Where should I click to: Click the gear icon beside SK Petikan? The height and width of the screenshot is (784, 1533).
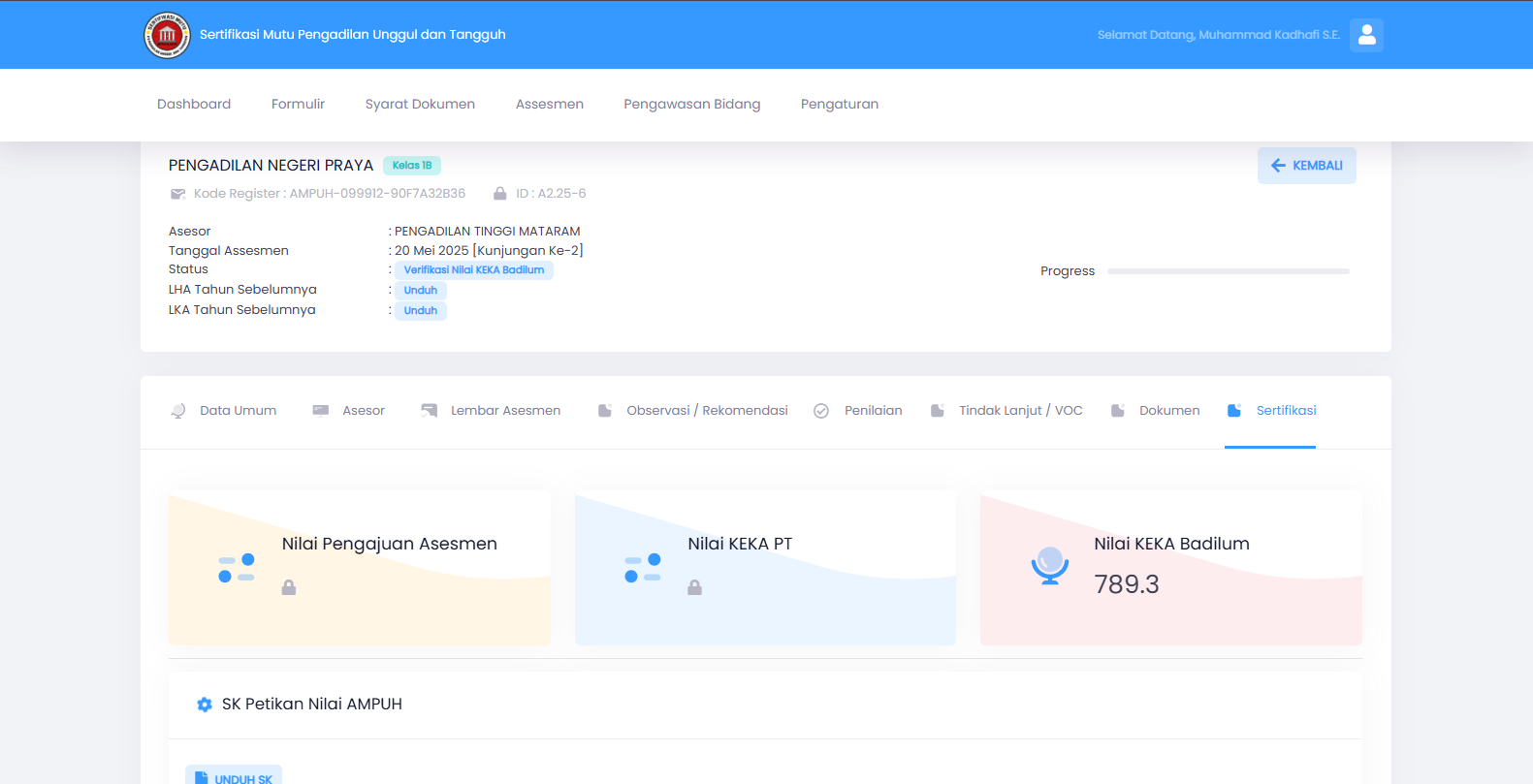[205, 705]
